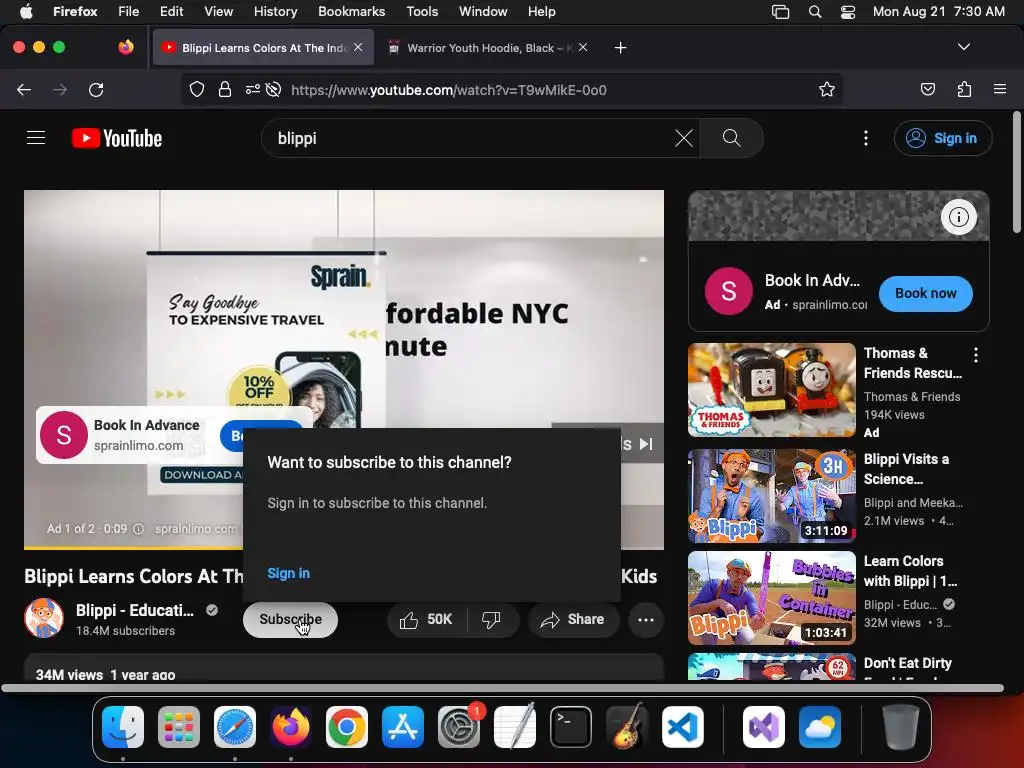Dislike the video with thumbs down
This screenshot has width=1024, height=768.
[491, 620]
